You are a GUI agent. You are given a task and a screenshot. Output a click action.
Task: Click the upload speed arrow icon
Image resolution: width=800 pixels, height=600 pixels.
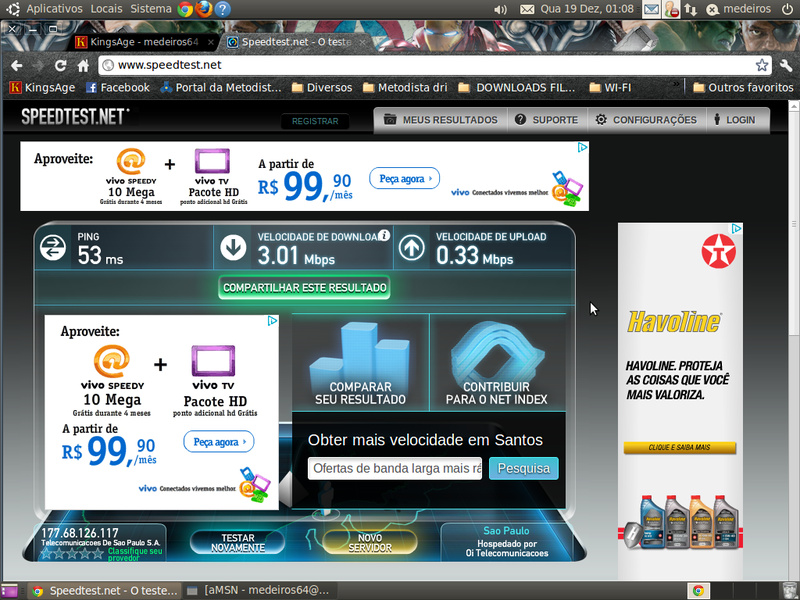pyautogui.click(x=412, y=248)
